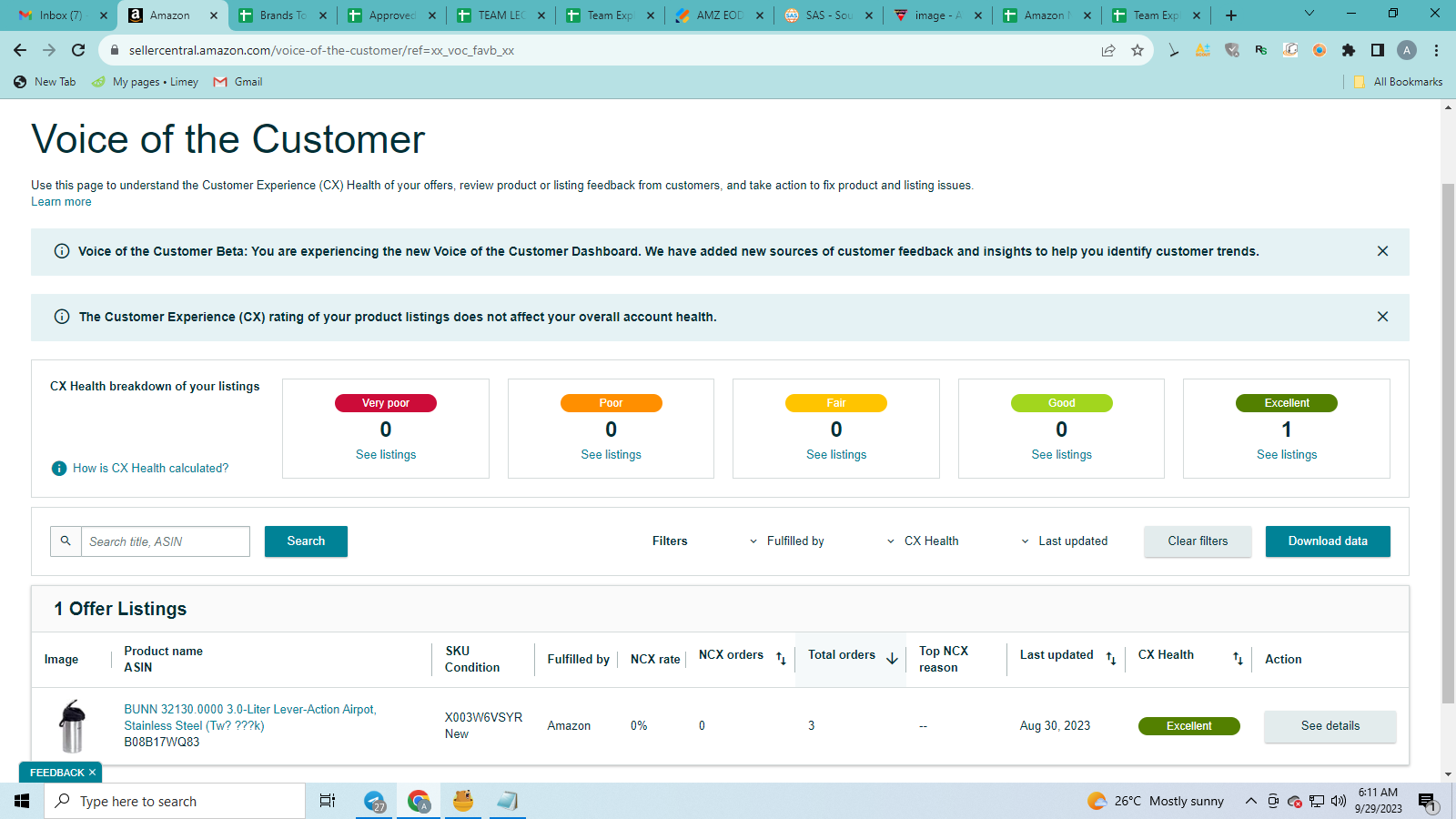Open the FEEDBACK widget
This screenshot has height=819, width=1456.
pyautogui.click(x=56, y=773)
